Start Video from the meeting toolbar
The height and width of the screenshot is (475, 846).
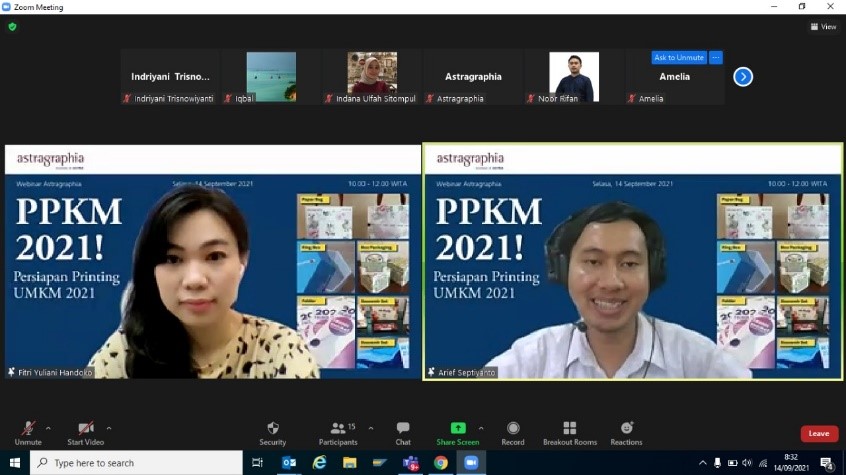tap(85, 433)
